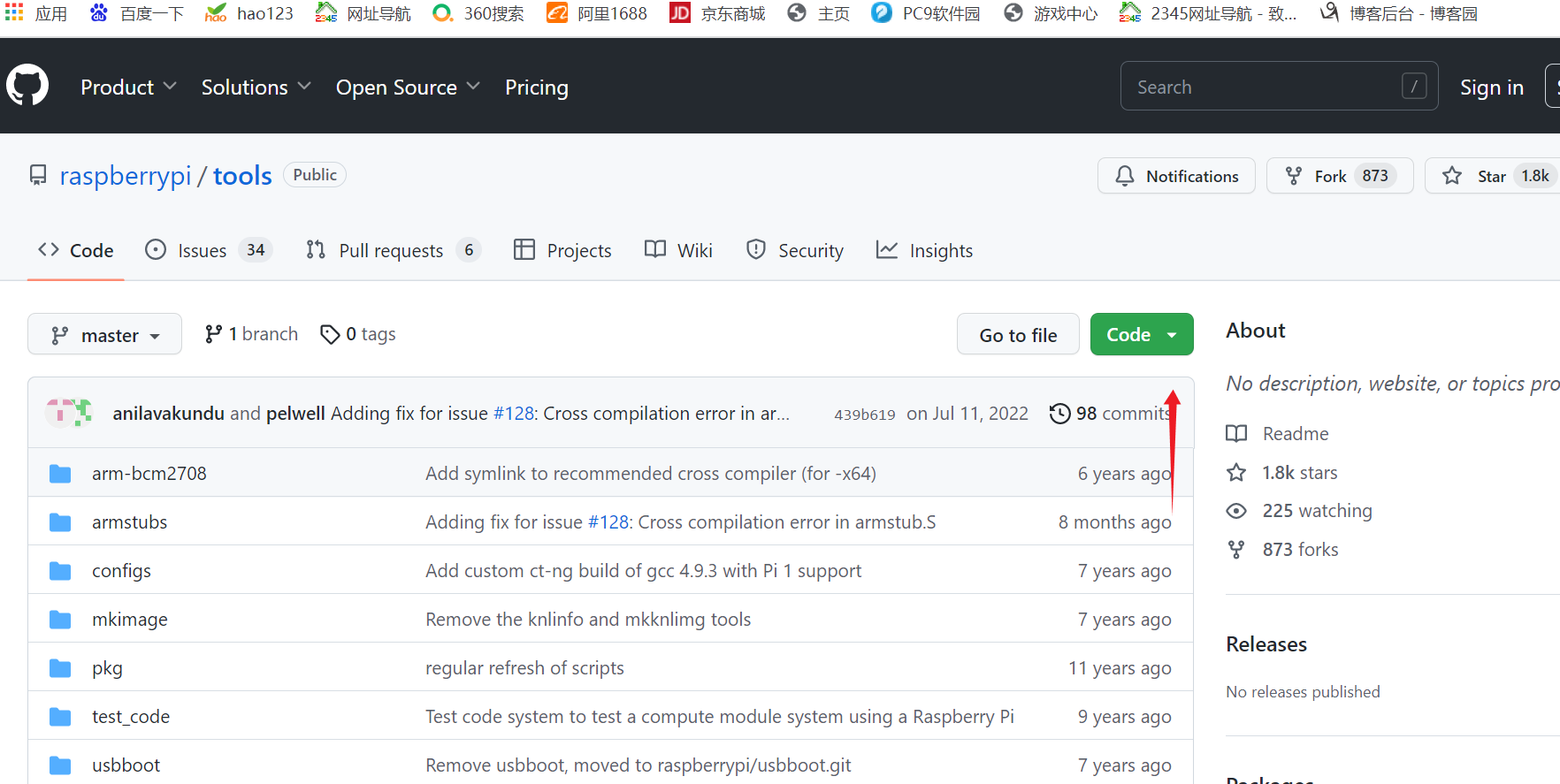Viewport: 1560px width, 784px height.
Task: Switch to the Insights tab
Action: click(924, 250)
